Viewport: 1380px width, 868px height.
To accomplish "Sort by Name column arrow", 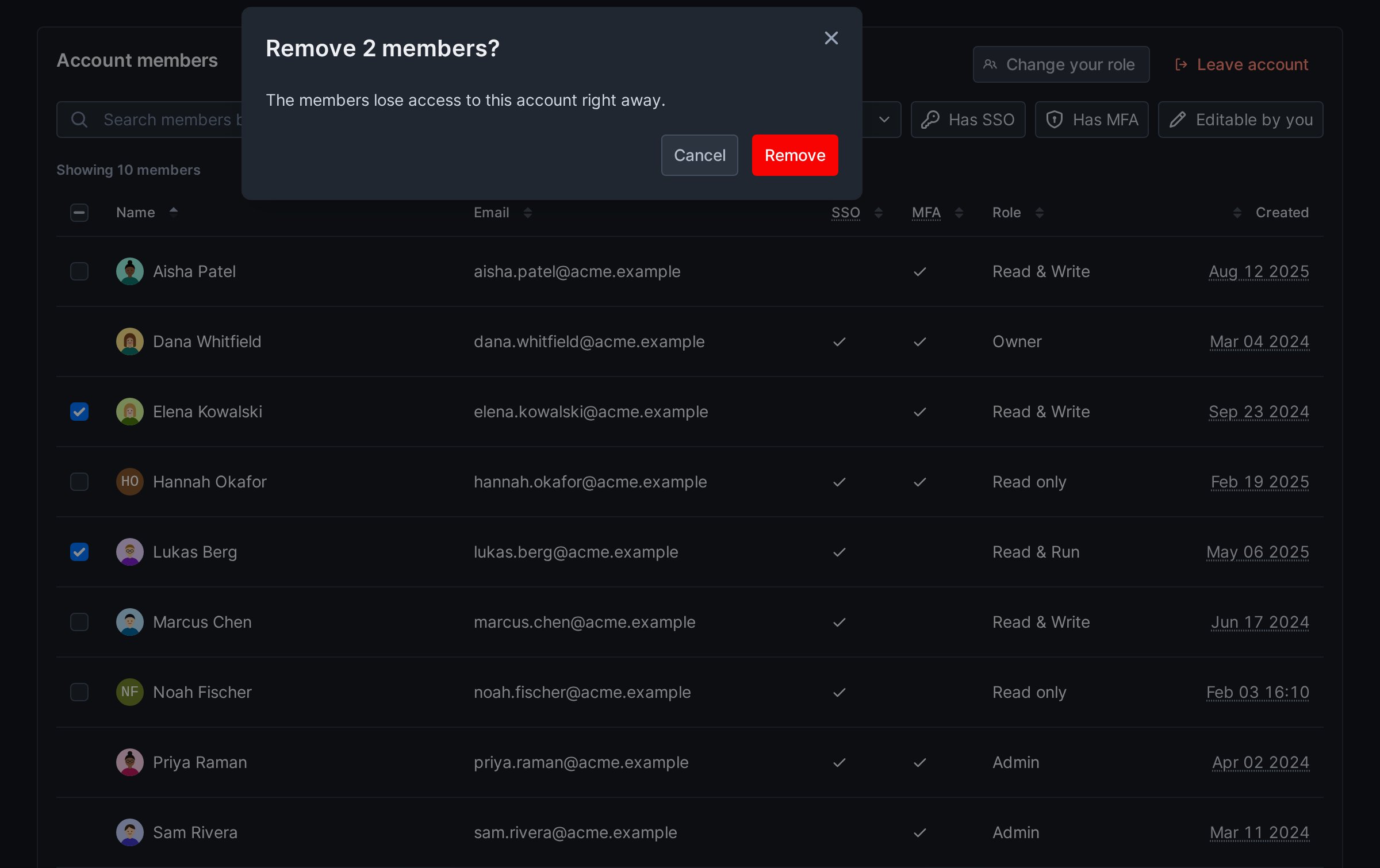I will (x=174, y=213).
